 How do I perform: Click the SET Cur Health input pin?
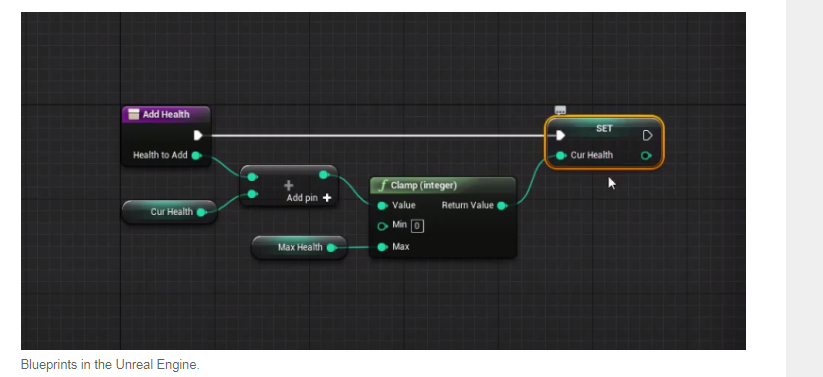tap(561, 155)
